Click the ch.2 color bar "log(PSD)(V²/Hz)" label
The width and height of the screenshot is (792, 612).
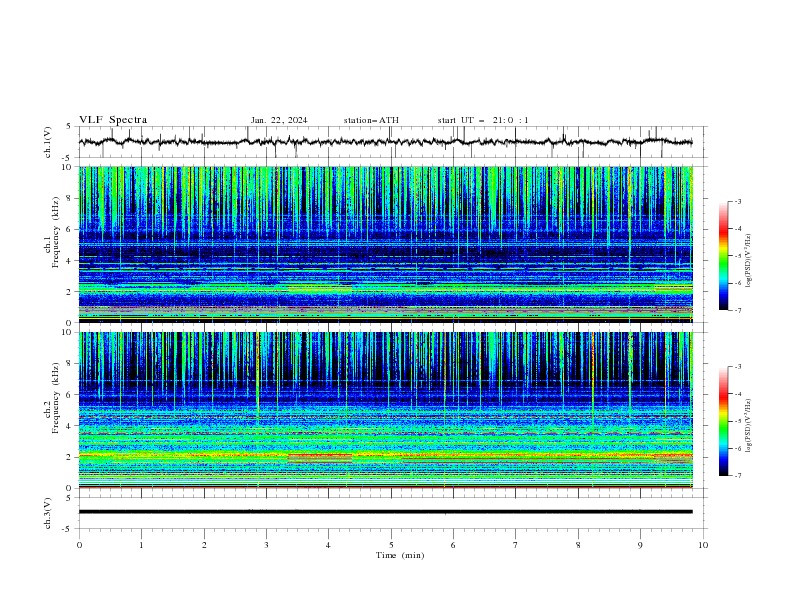[x=748, y=425]
